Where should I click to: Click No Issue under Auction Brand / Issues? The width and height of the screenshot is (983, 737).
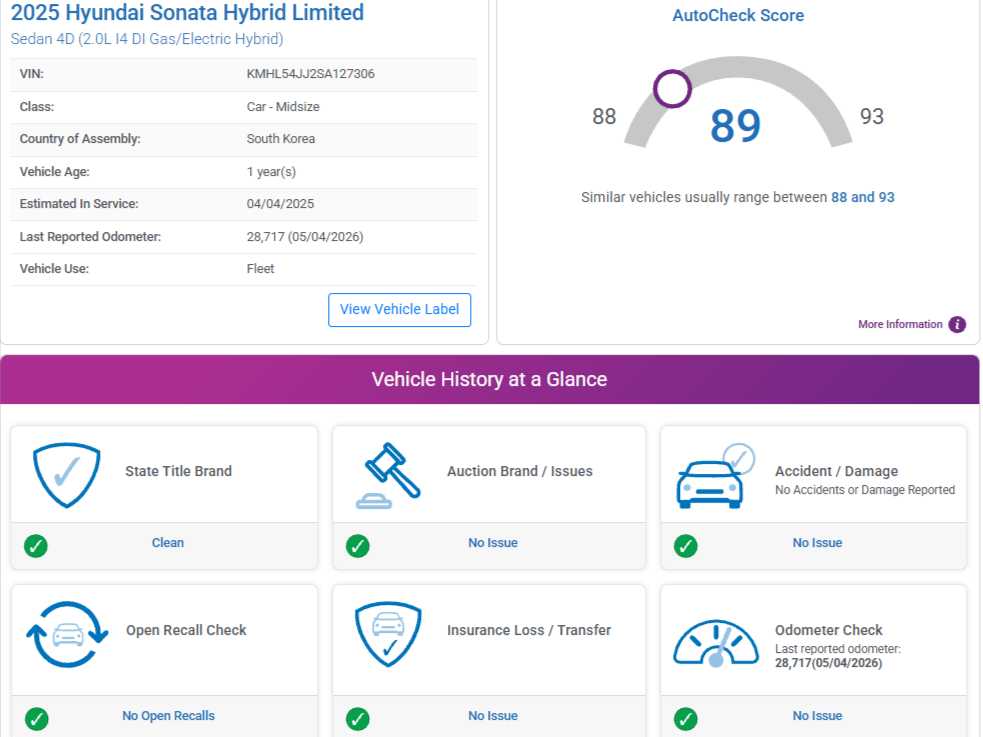click(493, 543)
